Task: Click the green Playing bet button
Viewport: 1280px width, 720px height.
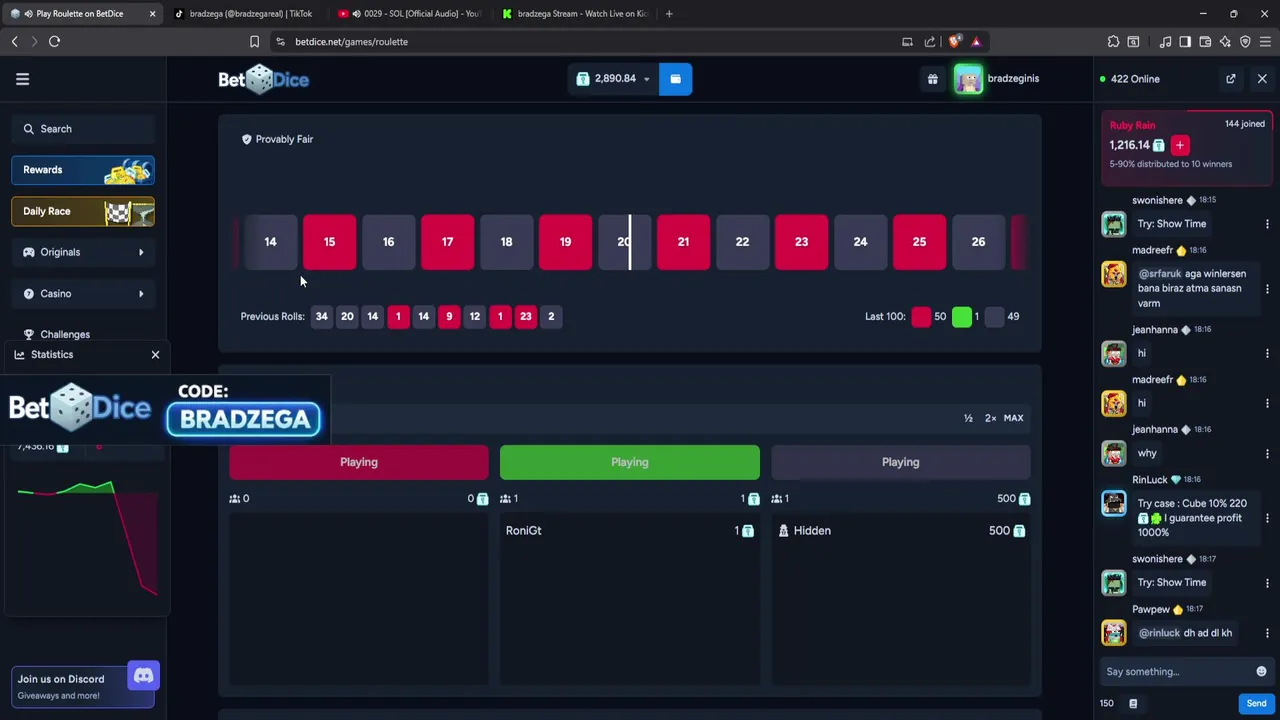Action: [630, 462]
